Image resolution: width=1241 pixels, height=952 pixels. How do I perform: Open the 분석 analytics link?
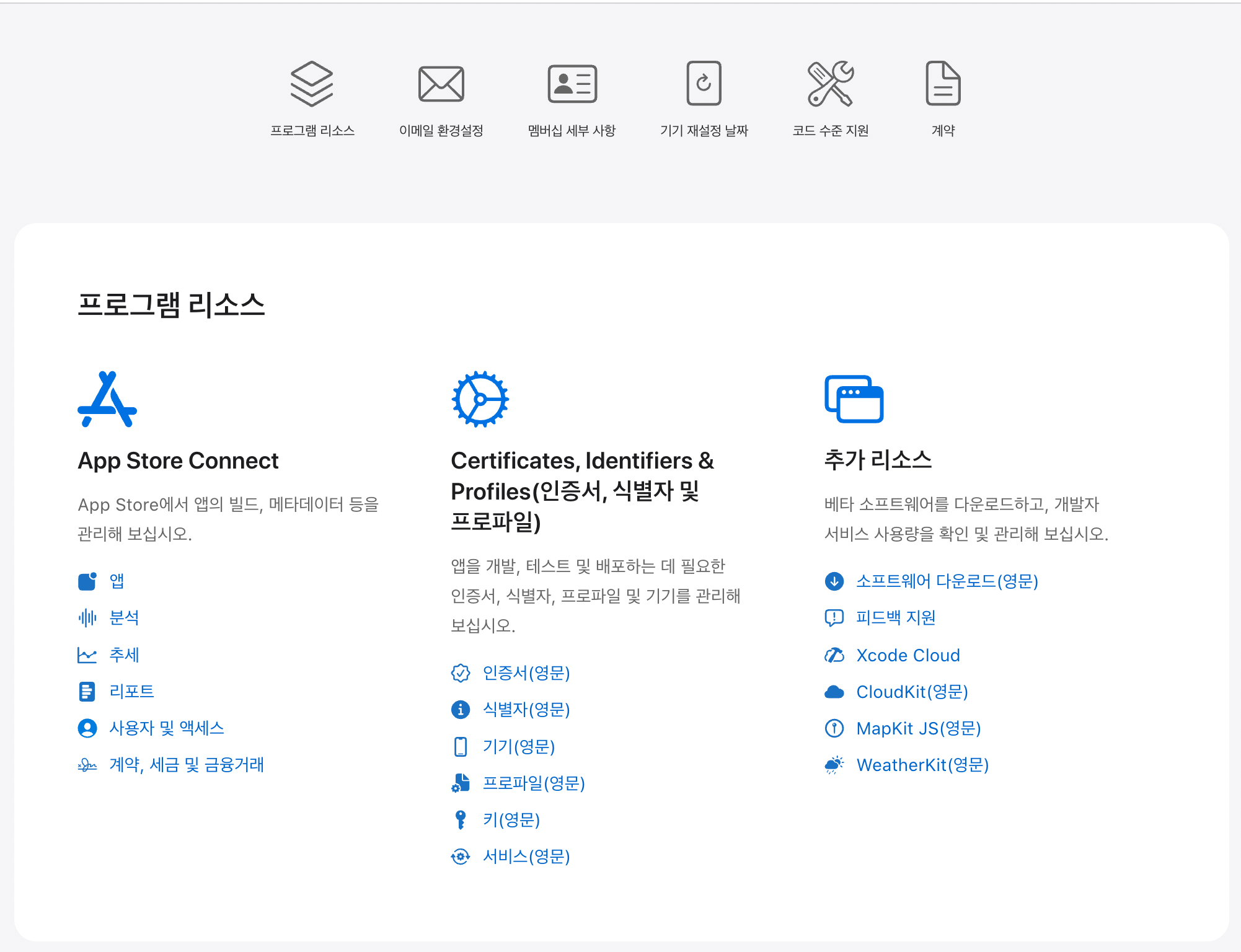coord(124,618)
